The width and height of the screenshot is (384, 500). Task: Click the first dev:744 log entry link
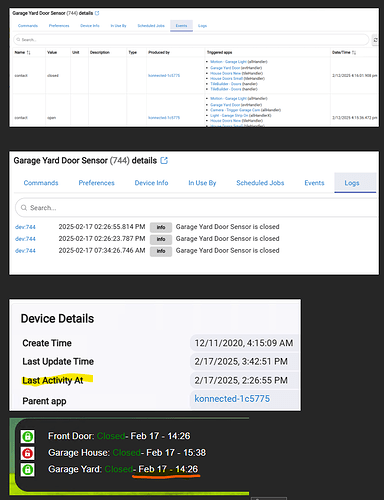pyautogui.click(x=25, y=227)
